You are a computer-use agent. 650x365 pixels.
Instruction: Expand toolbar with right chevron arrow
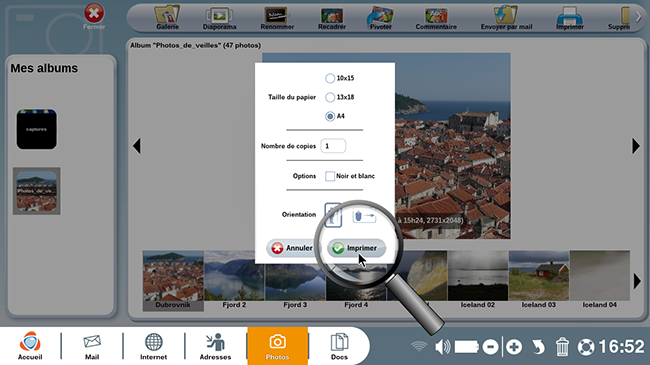pos(638,17)
